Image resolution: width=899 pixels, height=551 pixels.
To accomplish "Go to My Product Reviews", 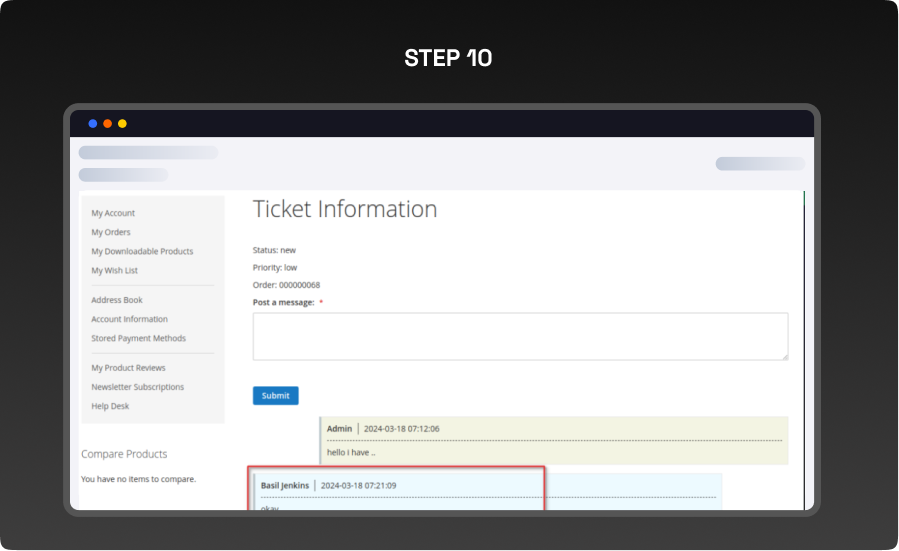I will pyautogui.click(x=128, y=368).
